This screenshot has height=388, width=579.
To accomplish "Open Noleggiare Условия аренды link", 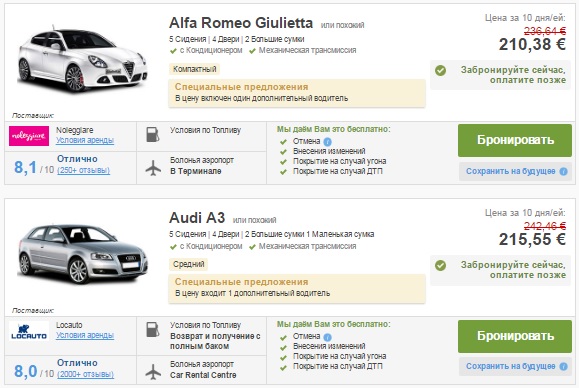I will [x=85, y=140].
